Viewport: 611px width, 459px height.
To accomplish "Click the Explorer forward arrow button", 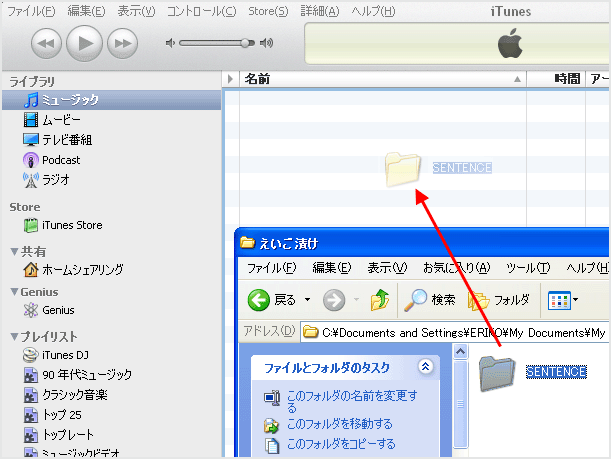I will 334,300.
